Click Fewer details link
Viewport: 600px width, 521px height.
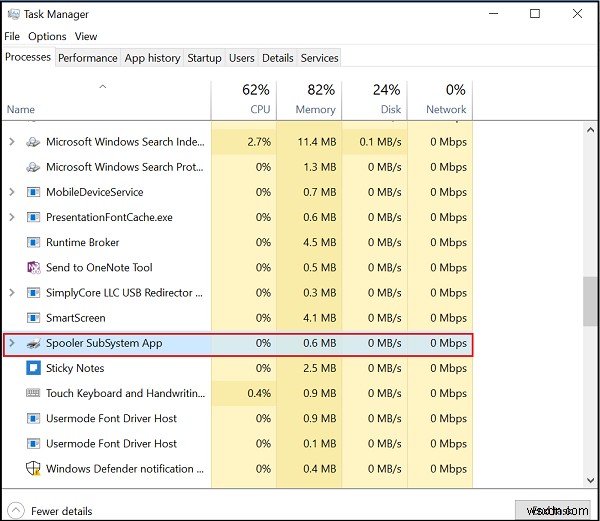62,511
